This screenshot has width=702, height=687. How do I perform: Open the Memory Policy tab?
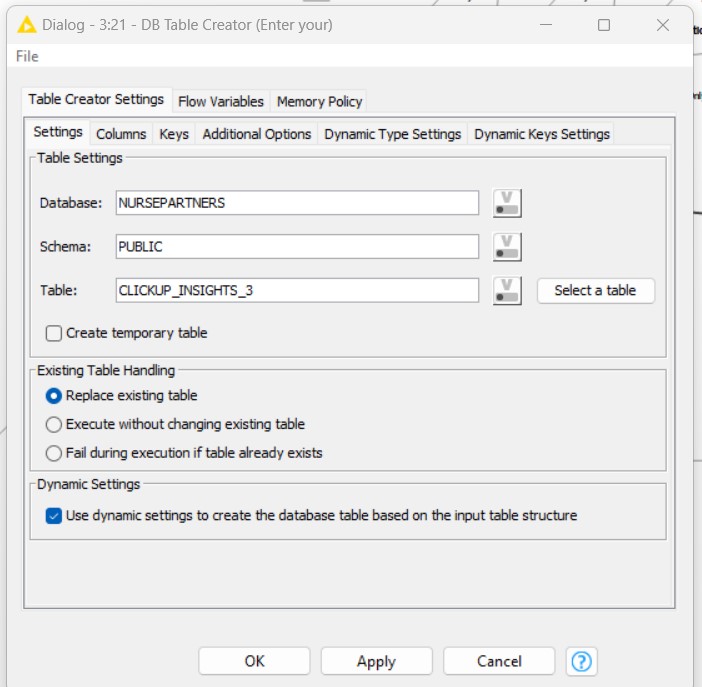(319, 101)
